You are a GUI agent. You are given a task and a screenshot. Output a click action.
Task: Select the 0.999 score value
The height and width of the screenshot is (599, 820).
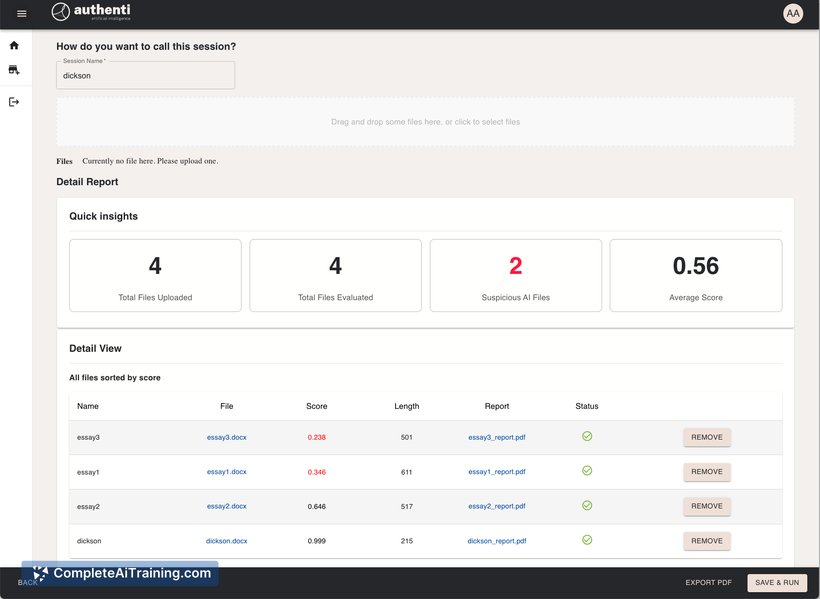(316, 541)
